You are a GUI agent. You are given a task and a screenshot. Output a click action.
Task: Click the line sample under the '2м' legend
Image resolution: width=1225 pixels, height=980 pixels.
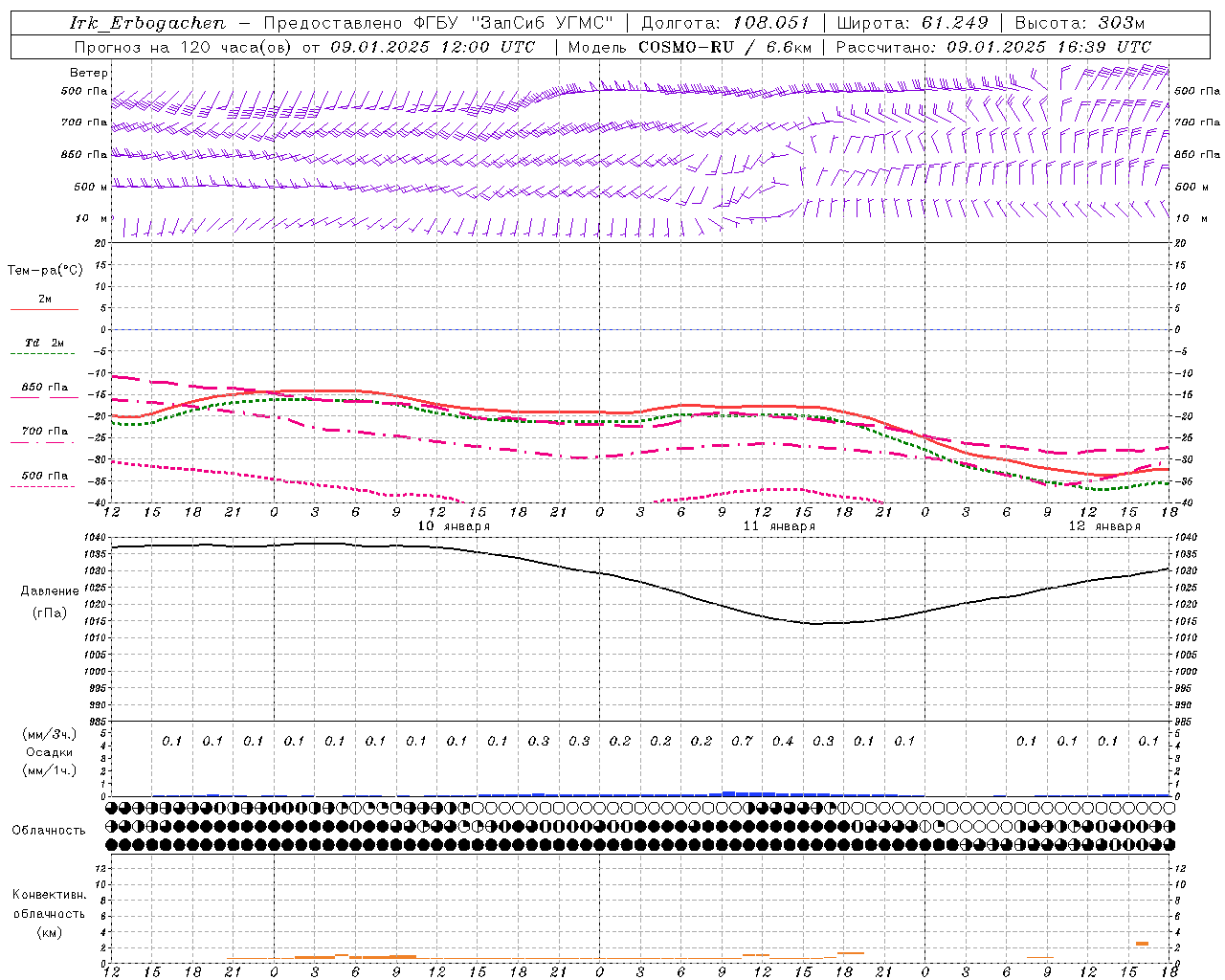(44, 309)
